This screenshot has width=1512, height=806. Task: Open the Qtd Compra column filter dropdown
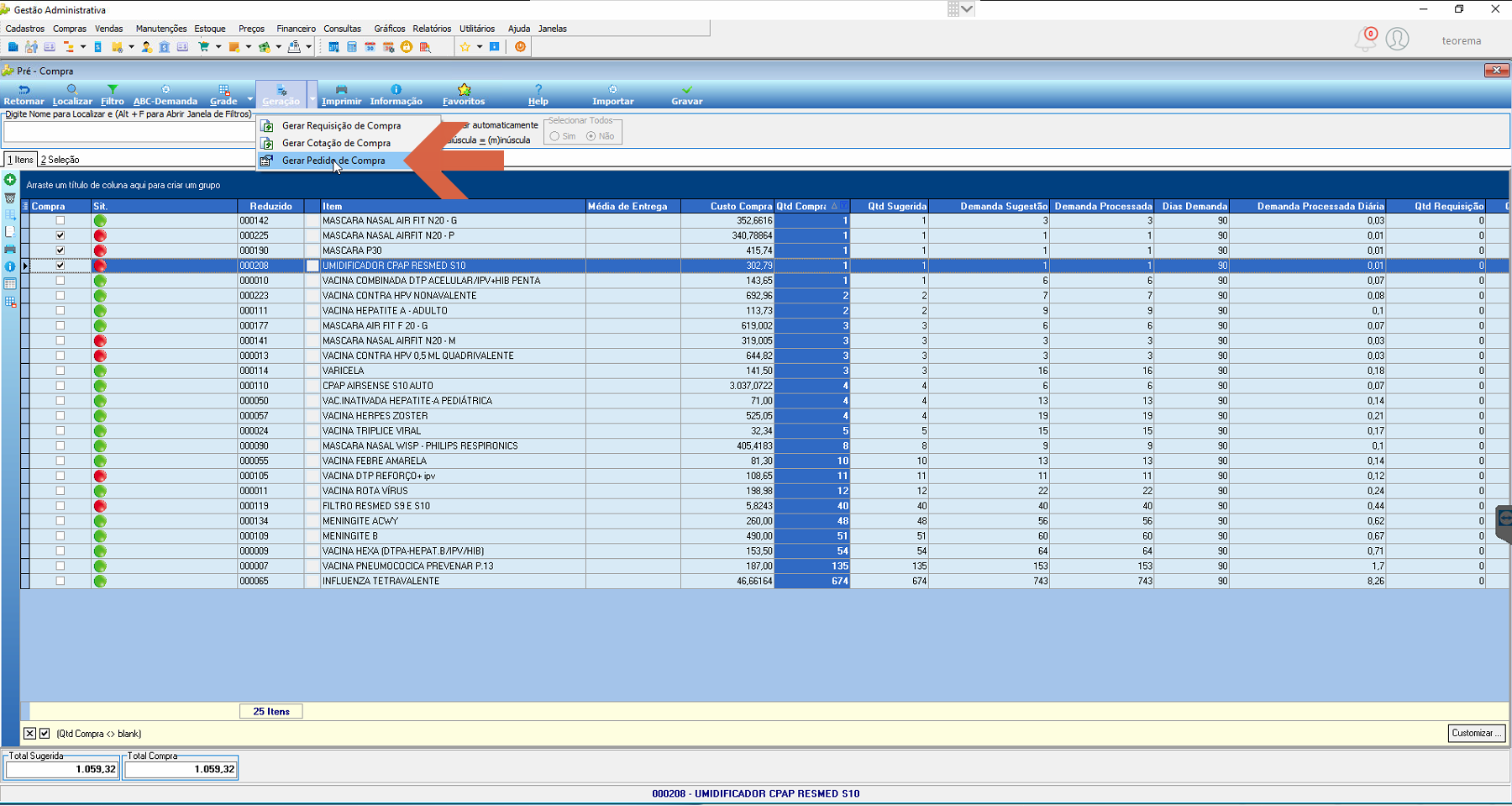[844, 206]
